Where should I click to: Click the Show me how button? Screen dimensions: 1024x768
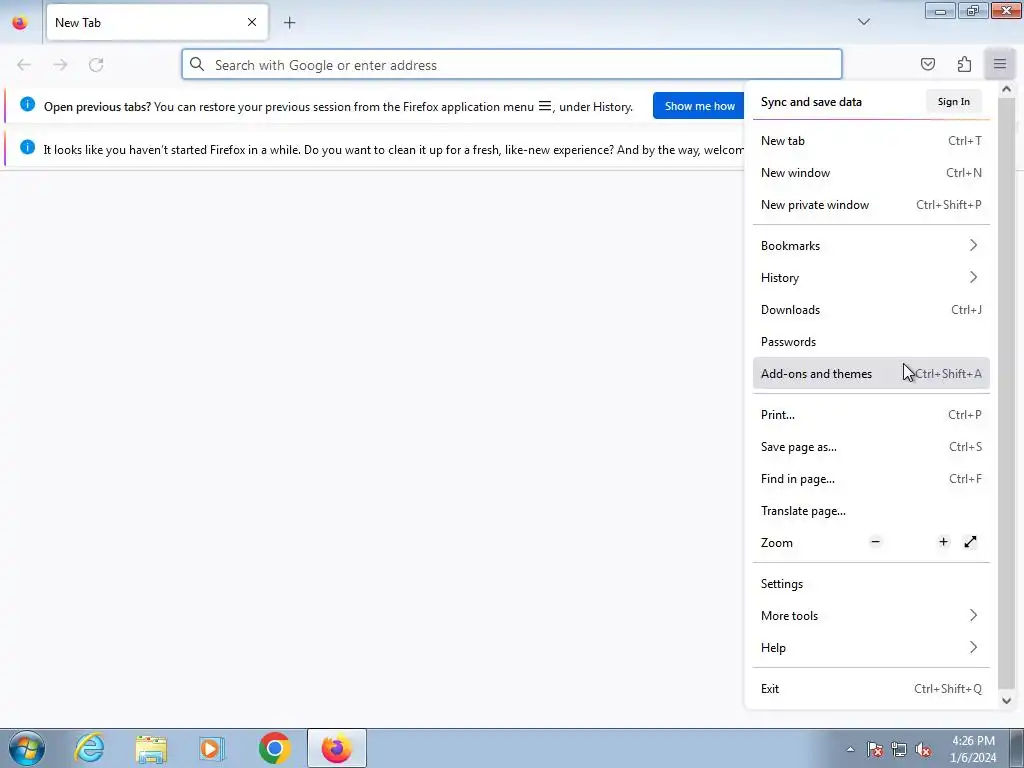(x=699, y=106)
